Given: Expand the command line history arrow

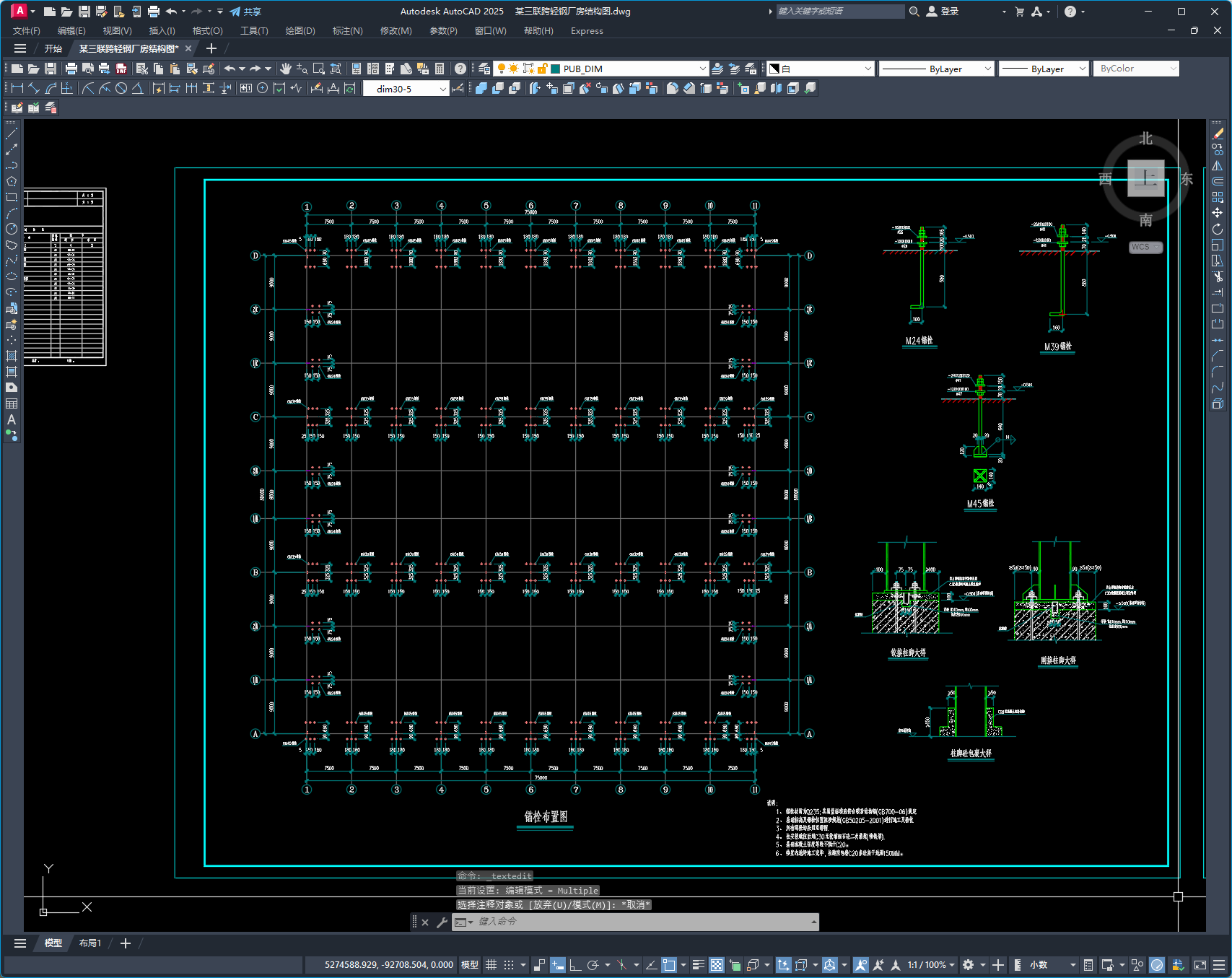Looking at the screenshot, I should 814,922.
